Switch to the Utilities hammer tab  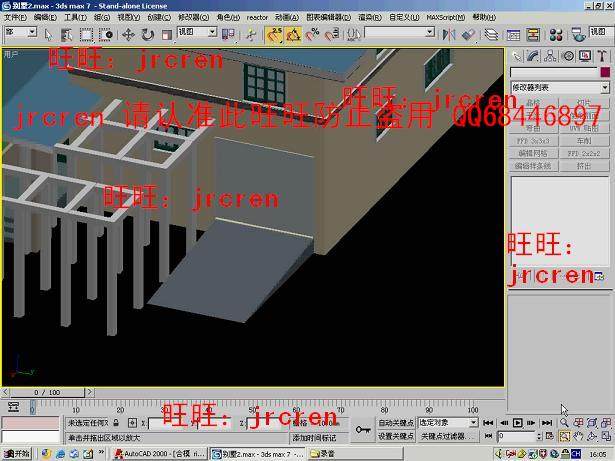(602, 56)
